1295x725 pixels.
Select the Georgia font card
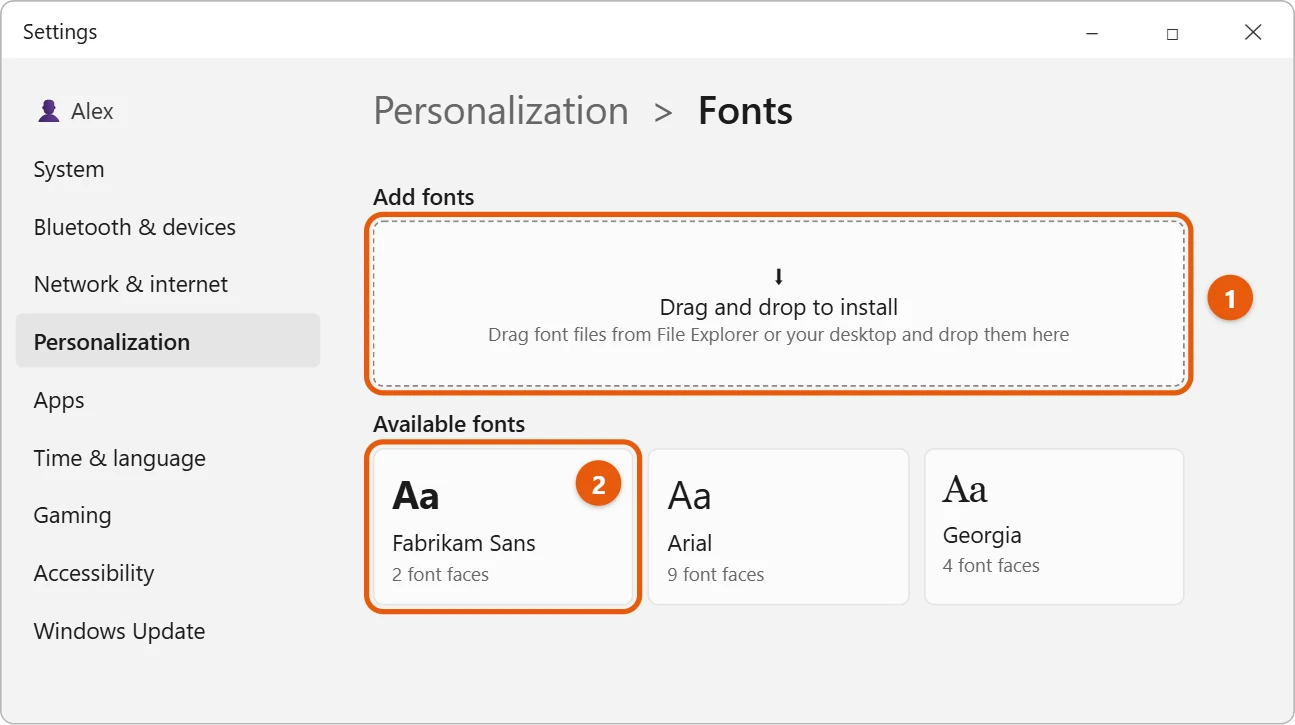(1054, 527)
